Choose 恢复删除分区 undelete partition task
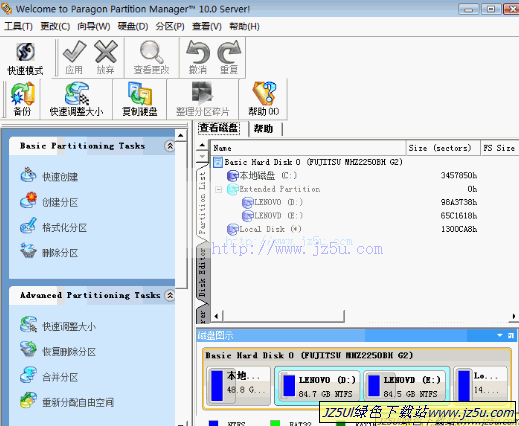 [x=58, y=351]
